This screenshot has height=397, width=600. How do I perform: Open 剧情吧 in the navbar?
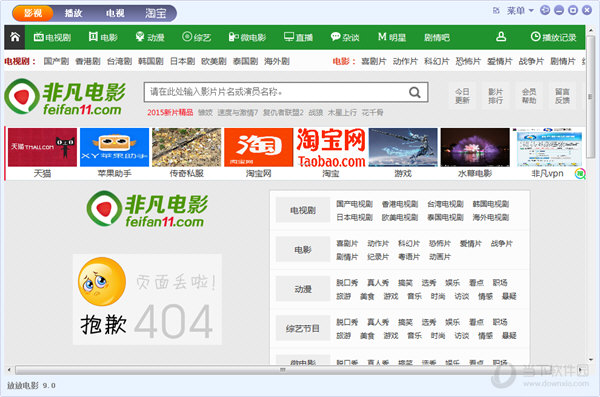tap(437, 38)
